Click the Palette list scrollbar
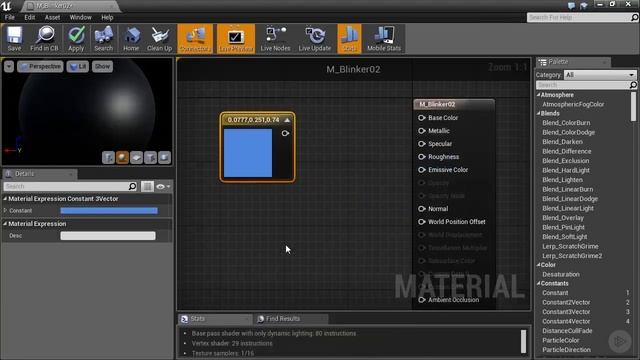Screen dimensions: 640x360 [633, 107]
